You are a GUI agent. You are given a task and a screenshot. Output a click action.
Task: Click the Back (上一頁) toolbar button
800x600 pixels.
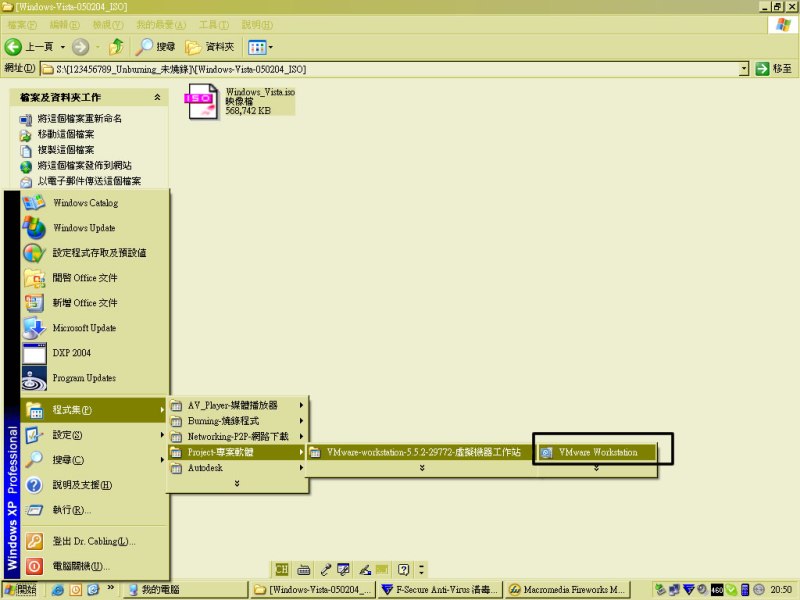[29, 47]
